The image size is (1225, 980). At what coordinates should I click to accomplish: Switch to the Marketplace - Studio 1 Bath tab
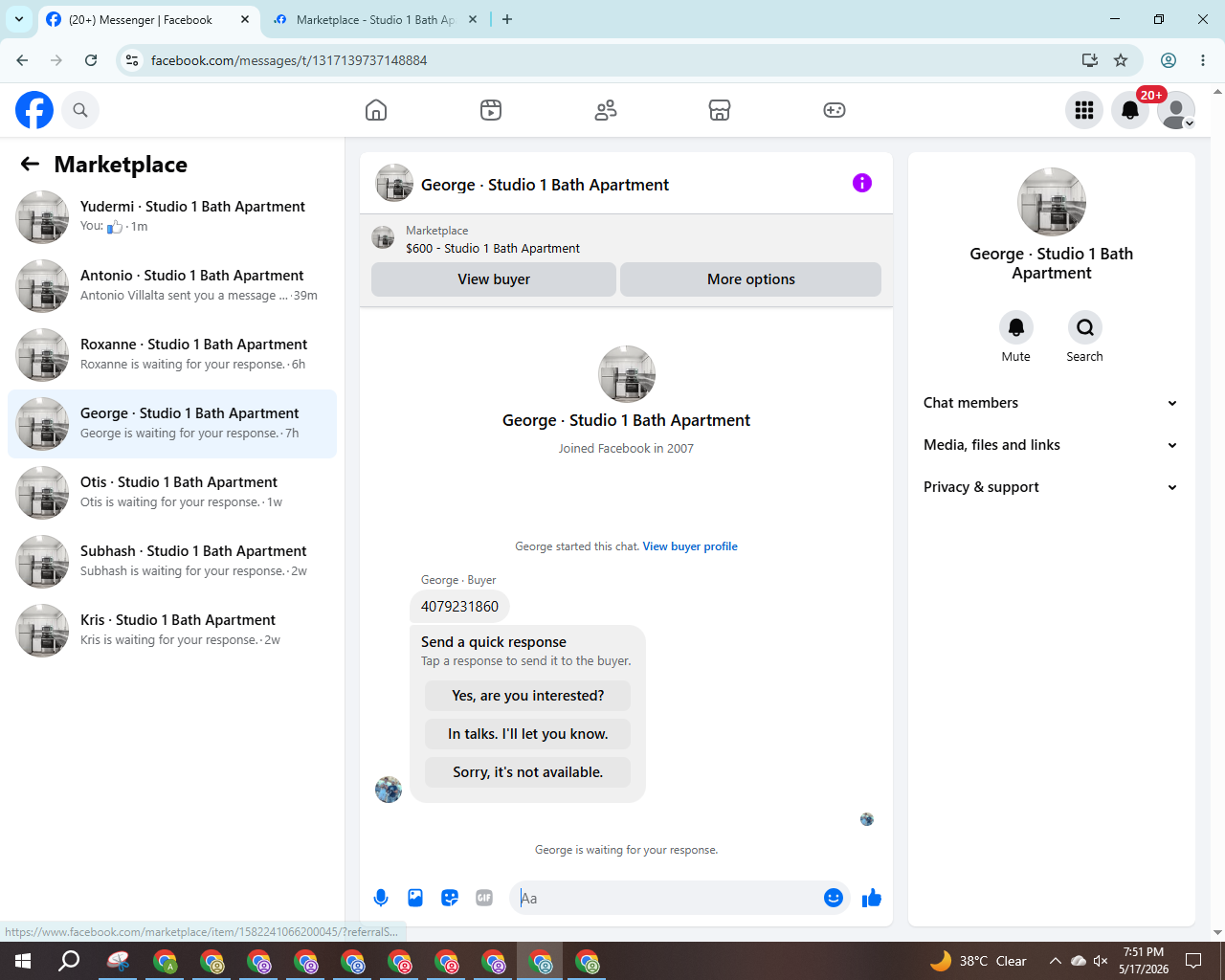(x=375, y=19)
